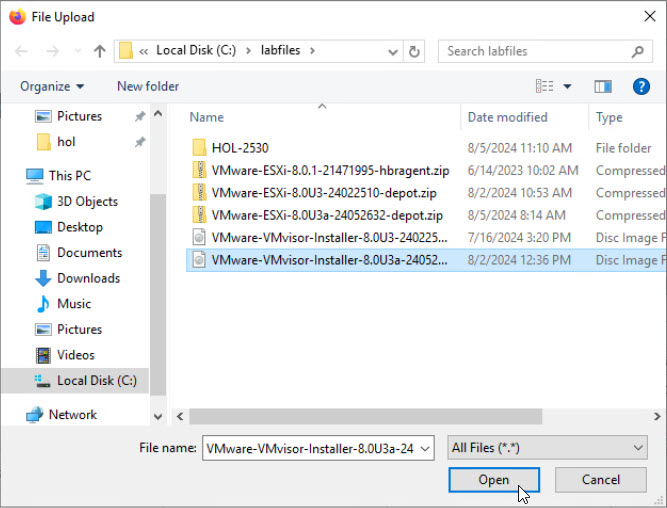
Task: Click File folder type cell
Action: (623, 148)
